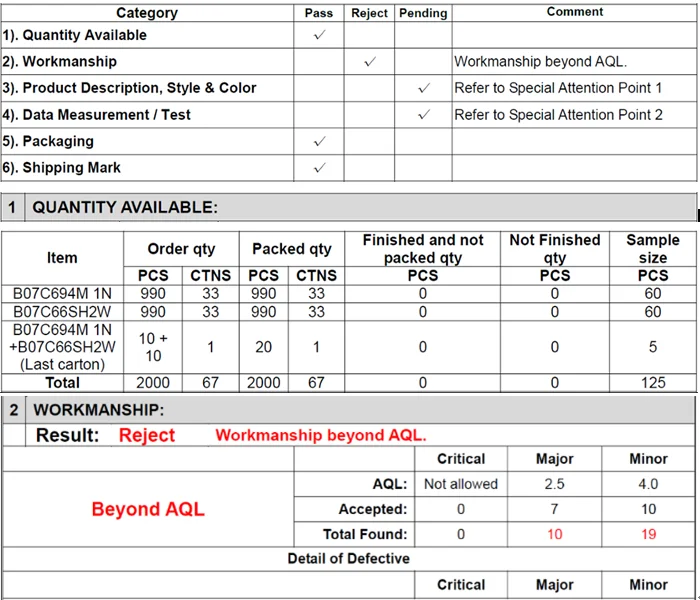The width and height of the screenshot is (700, 600).
Task: Click the Pass checkmark for Shipping Mark
Action: point(319,168)
